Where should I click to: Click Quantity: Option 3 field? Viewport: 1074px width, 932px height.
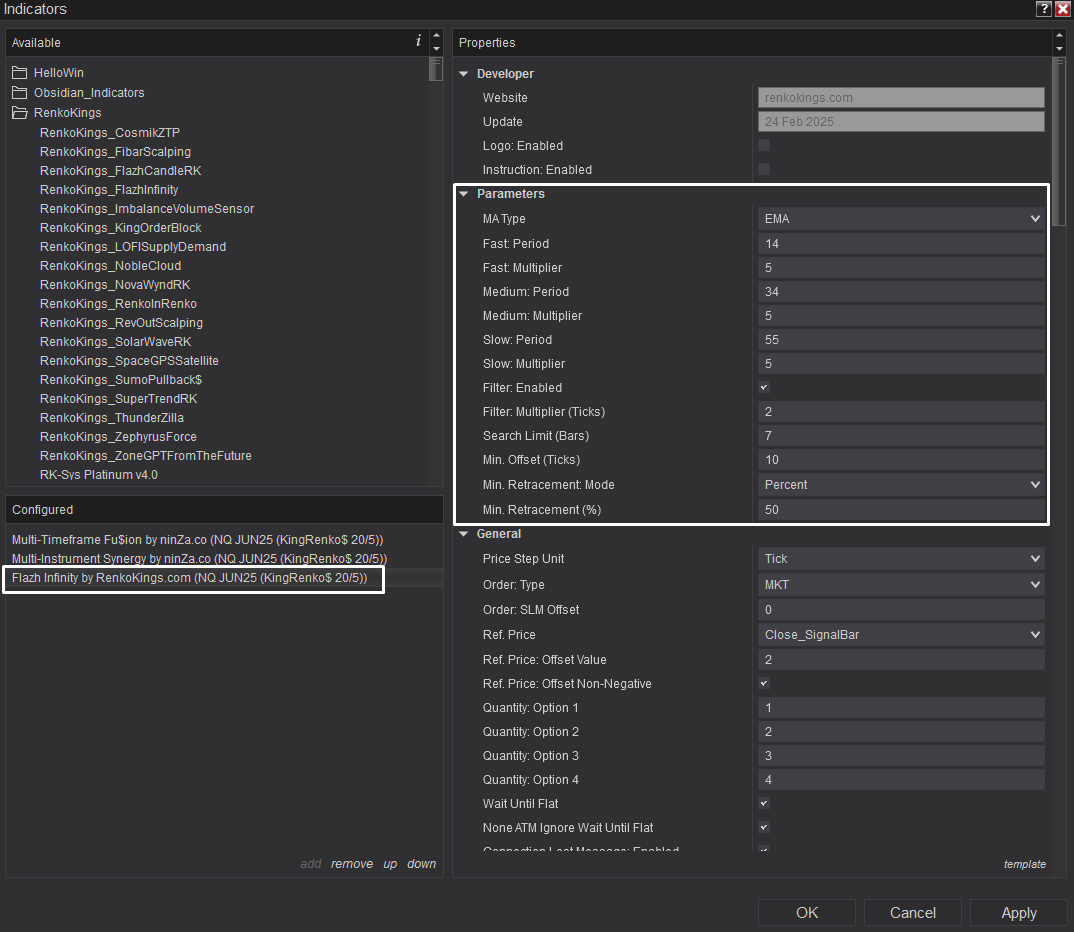click(x=901, y=755)
